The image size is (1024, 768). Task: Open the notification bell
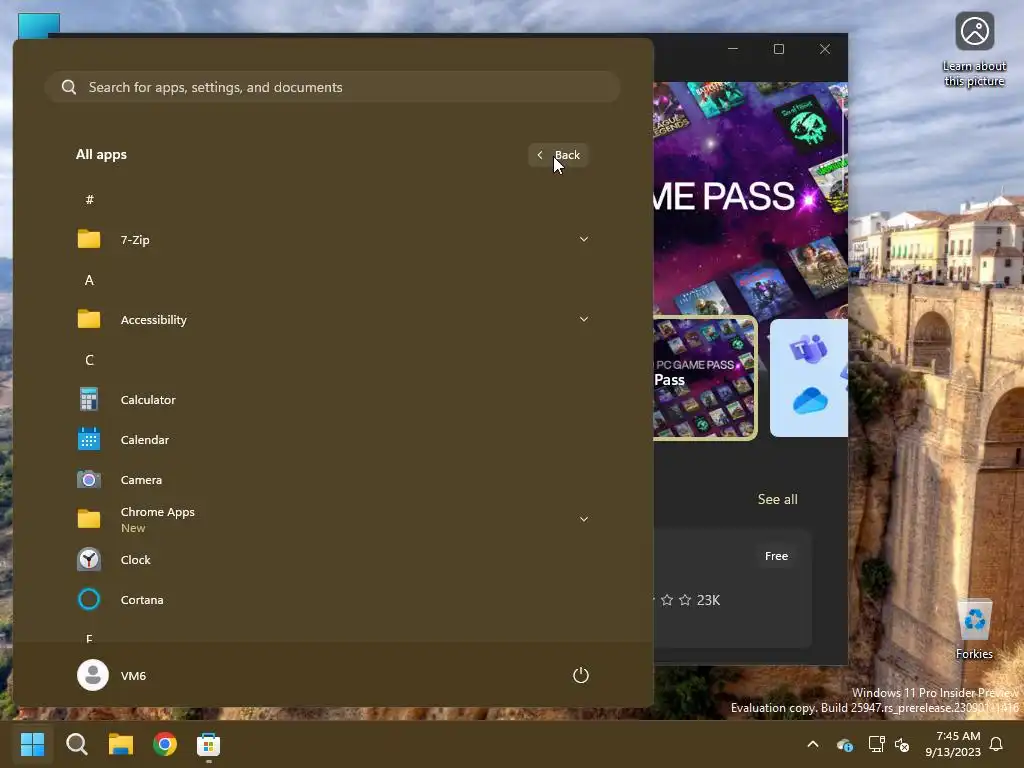pyautogui.click(x=996, y=744)
